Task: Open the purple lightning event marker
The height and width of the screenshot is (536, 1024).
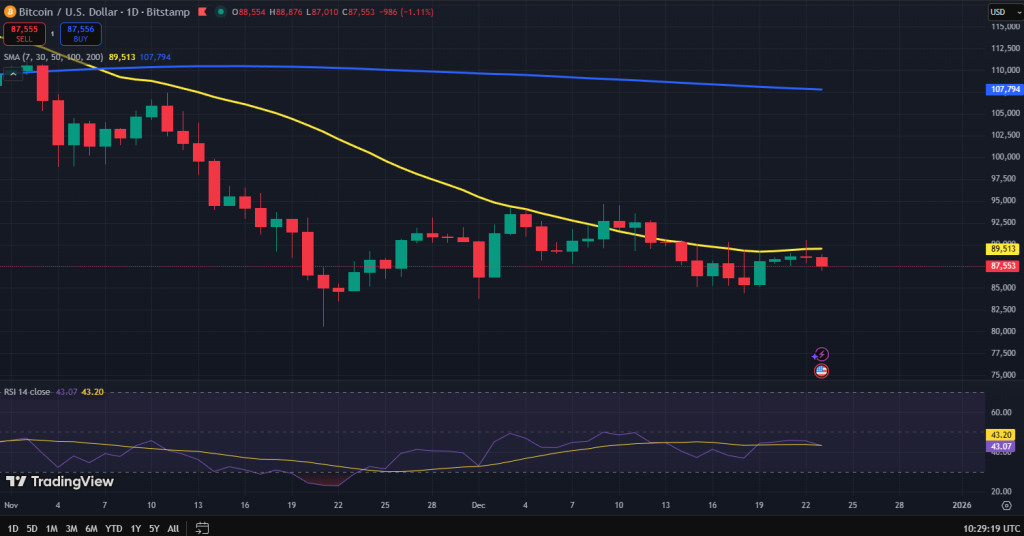Action: tap(821, 355)
